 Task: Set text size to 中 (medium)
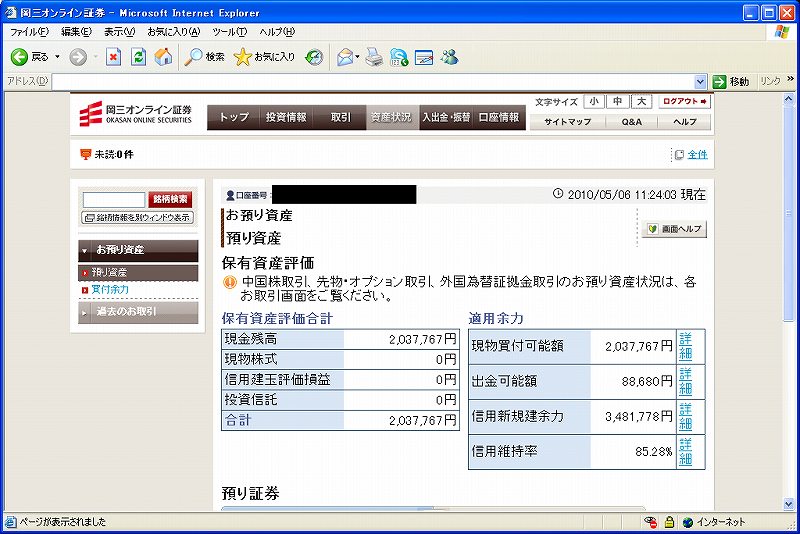coord(618,102)
